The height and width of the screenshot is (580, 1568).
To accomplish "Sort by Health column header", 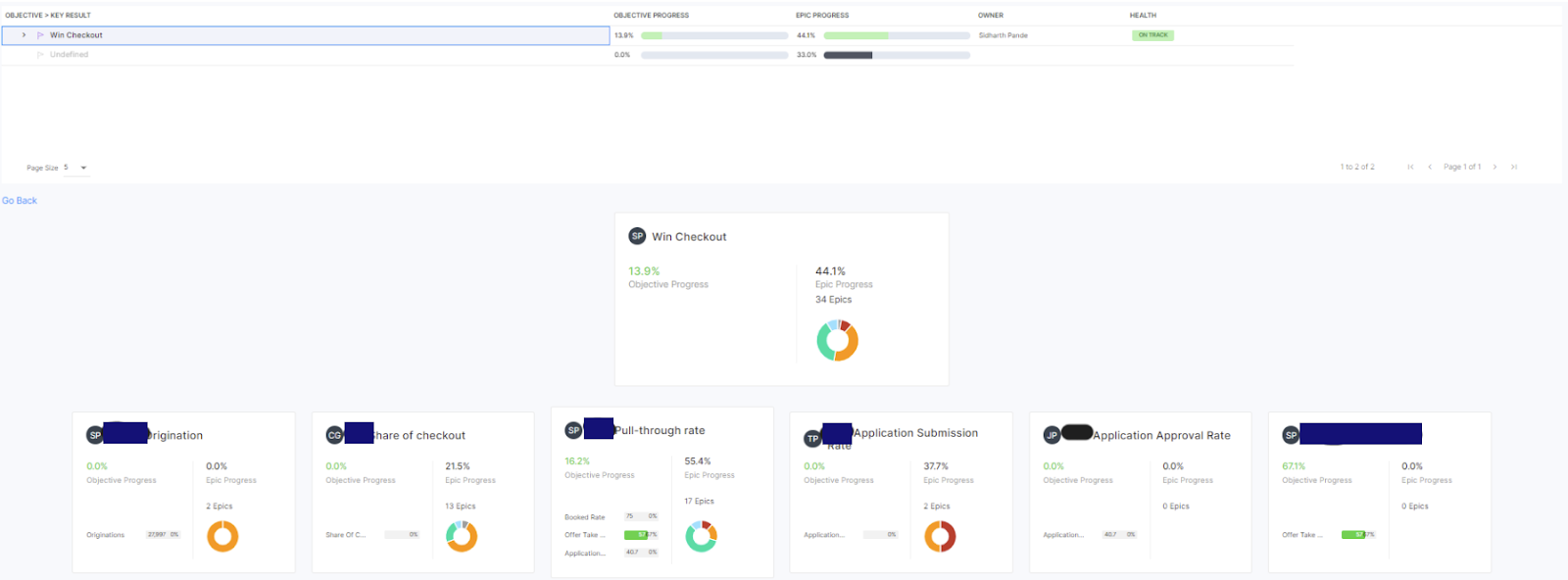I will click(x=1143, y=16).
